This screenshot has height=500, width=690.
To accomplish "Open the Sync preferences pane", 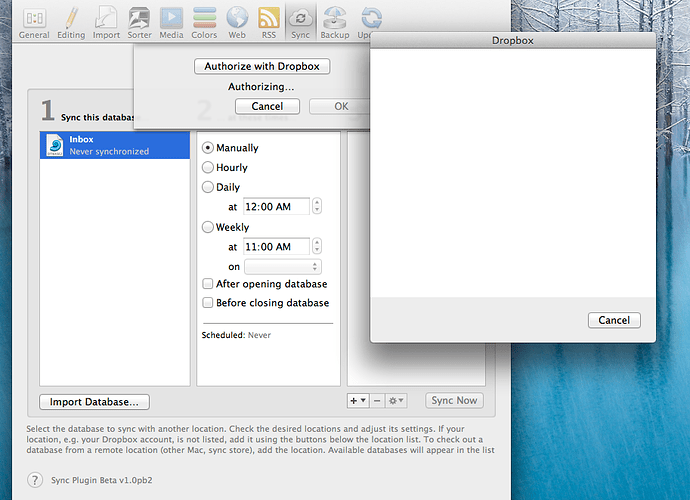I will (301, 23).
